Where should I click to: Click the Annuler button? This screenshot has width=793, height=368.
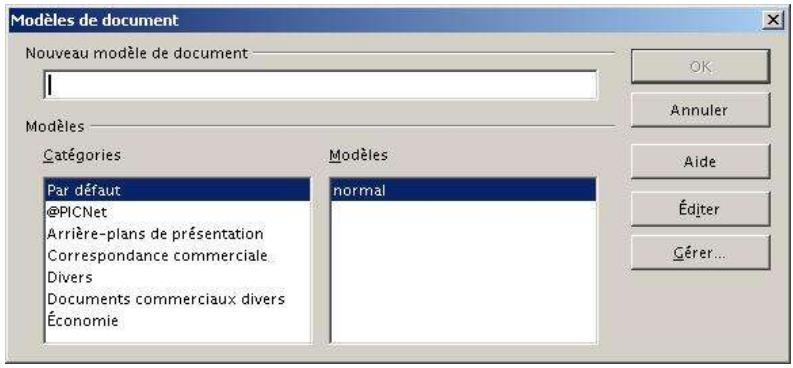pos(700,110)
